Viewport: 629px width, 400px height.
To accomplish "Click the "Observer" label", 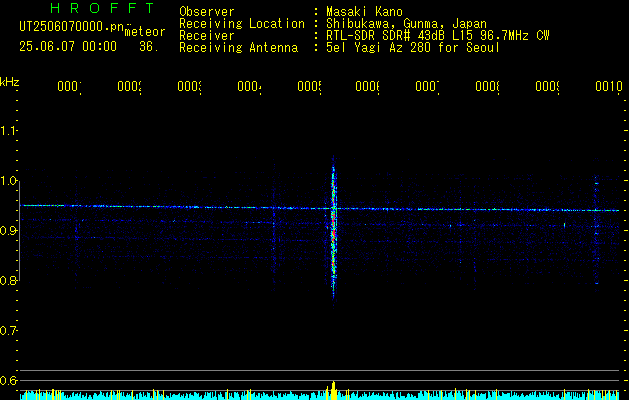I will point(207,12).
